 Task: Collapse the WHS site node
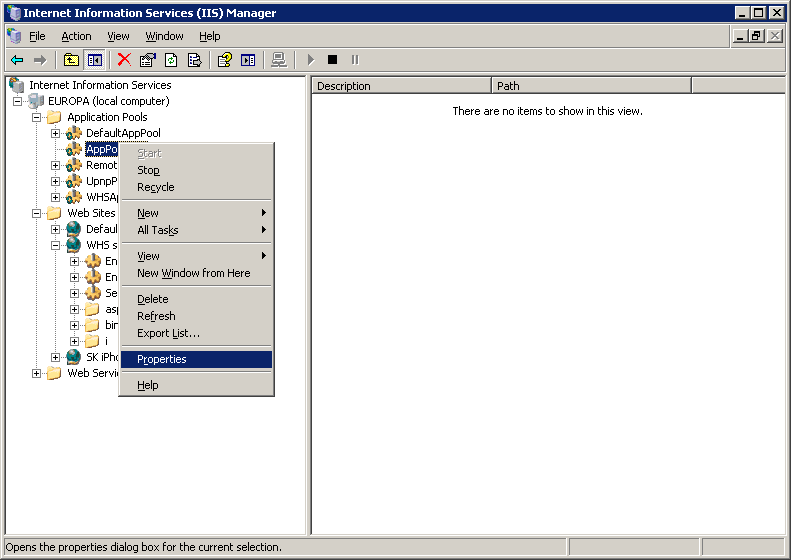tap(55, 246)
